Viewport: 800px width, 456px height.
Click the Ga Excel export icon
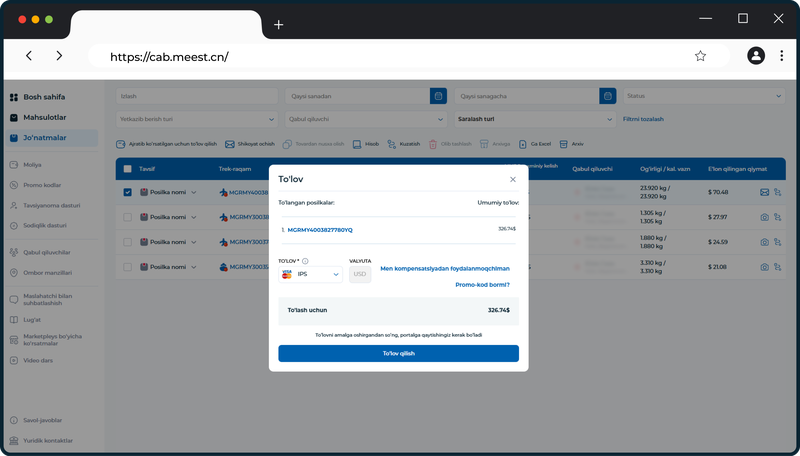coord(522,144)
